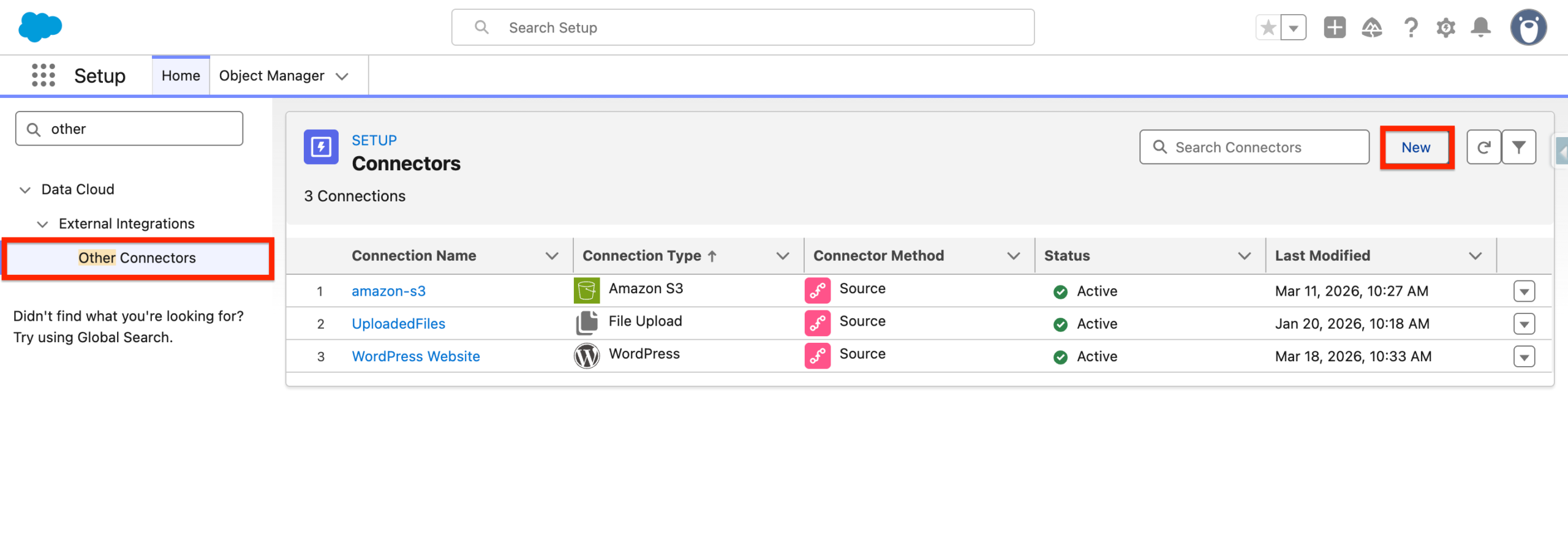The width and height of the screenshot is (1568, 543).
Task: Open the Trailhead guidance icon
Action: click(x=1372, y=28)
